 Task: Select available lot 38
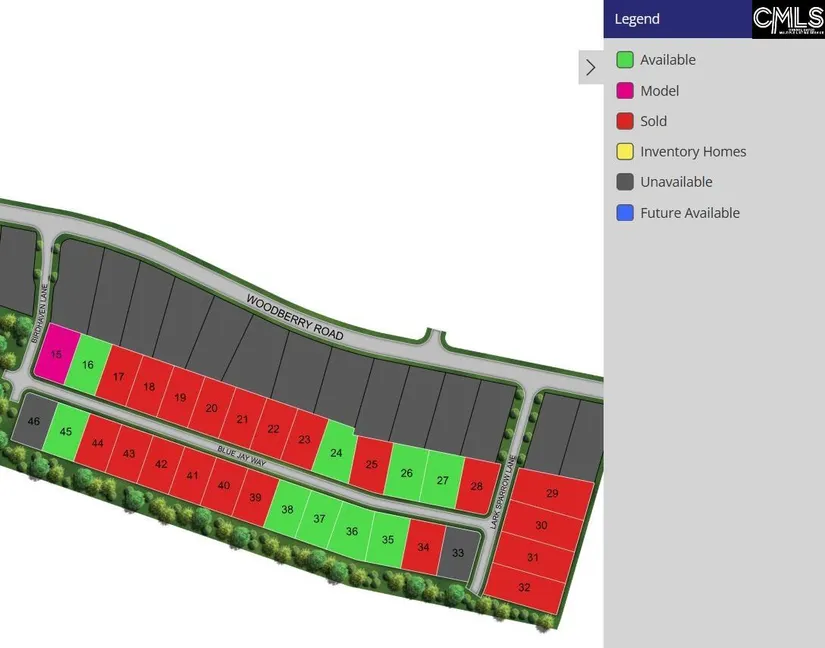[x=288, y=509]
